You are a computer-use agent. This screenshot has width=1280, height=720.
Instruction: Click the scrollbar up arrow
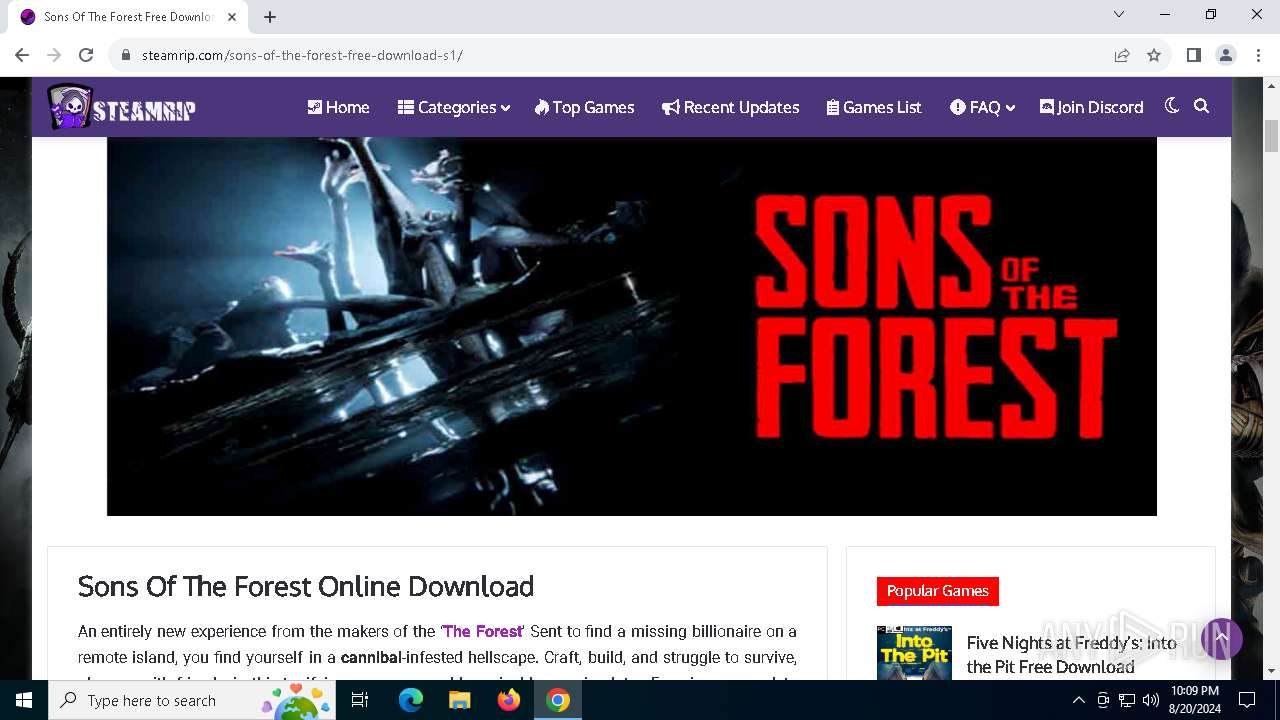click(1272, 86)
